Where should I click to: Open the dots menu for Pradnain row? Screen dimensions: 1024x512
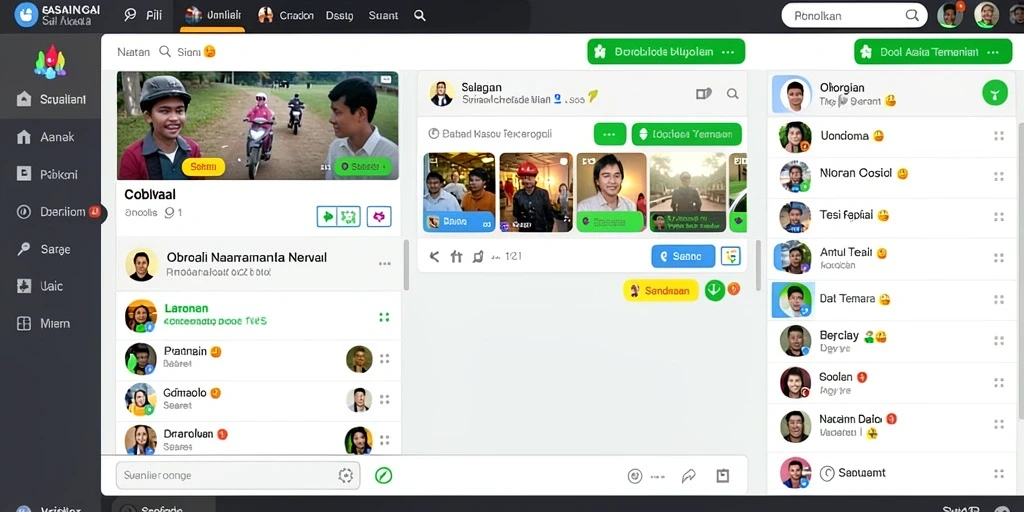385,359
